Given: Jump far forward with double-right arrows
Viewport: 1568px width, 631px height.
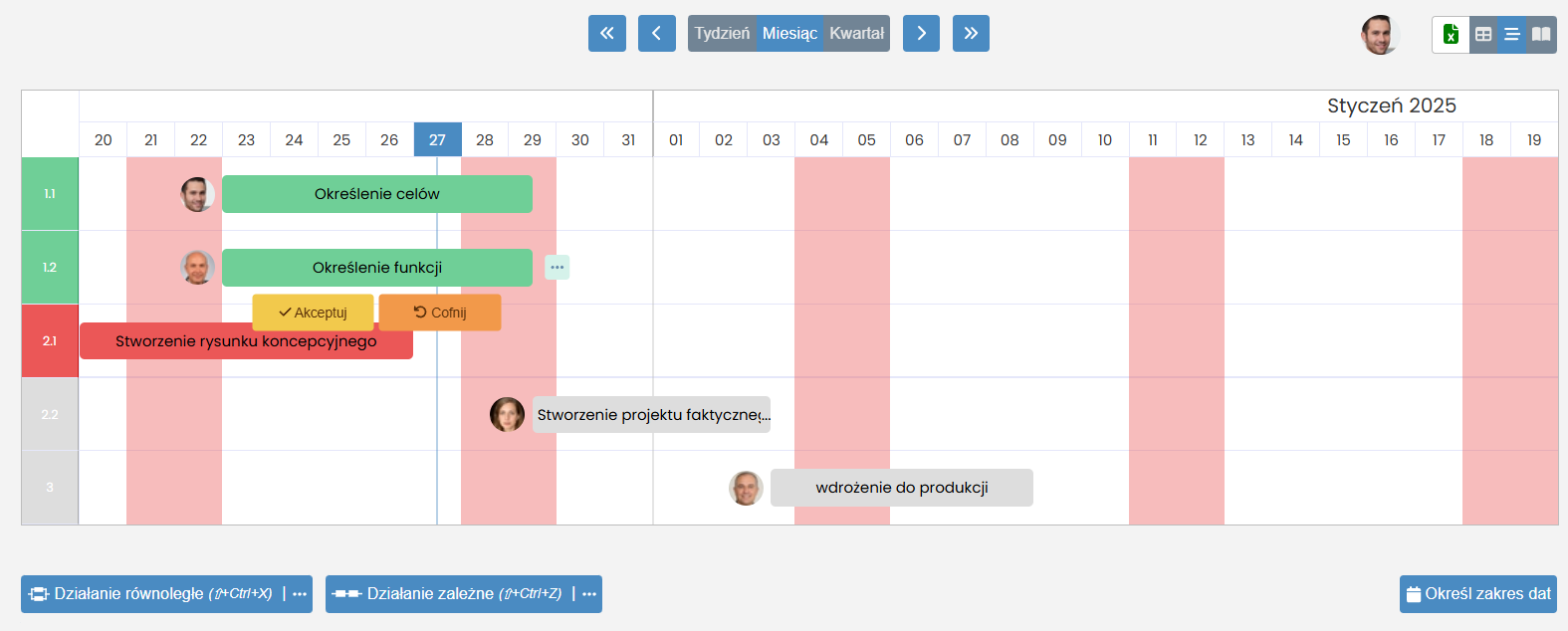Looking at the screenshot, I should (971, 33).
